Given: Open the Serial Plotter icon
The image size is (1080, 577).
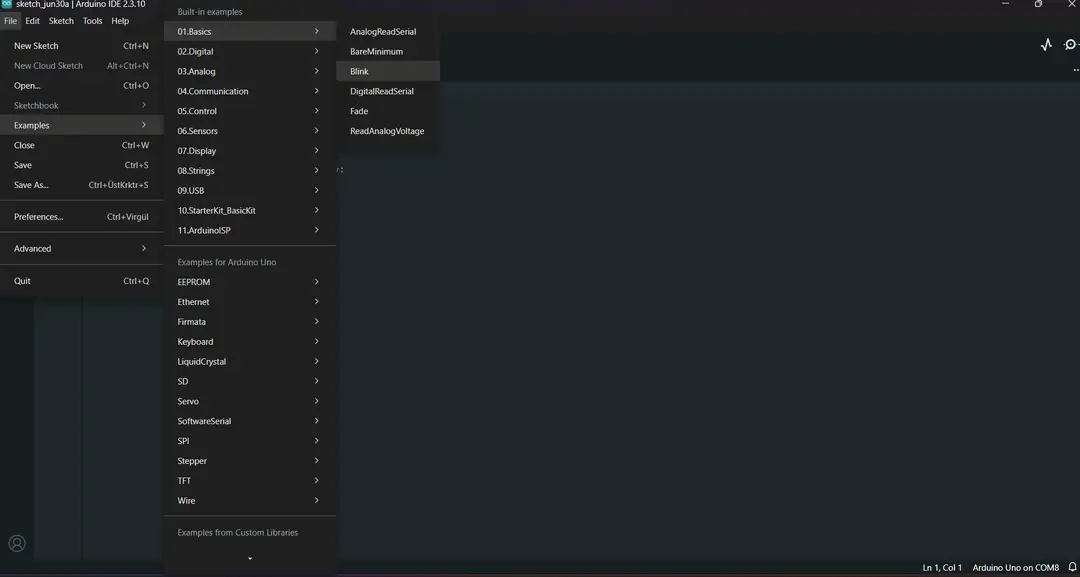Looking at the screenshot, I should pyautogui.click(x=1046, y=45).
